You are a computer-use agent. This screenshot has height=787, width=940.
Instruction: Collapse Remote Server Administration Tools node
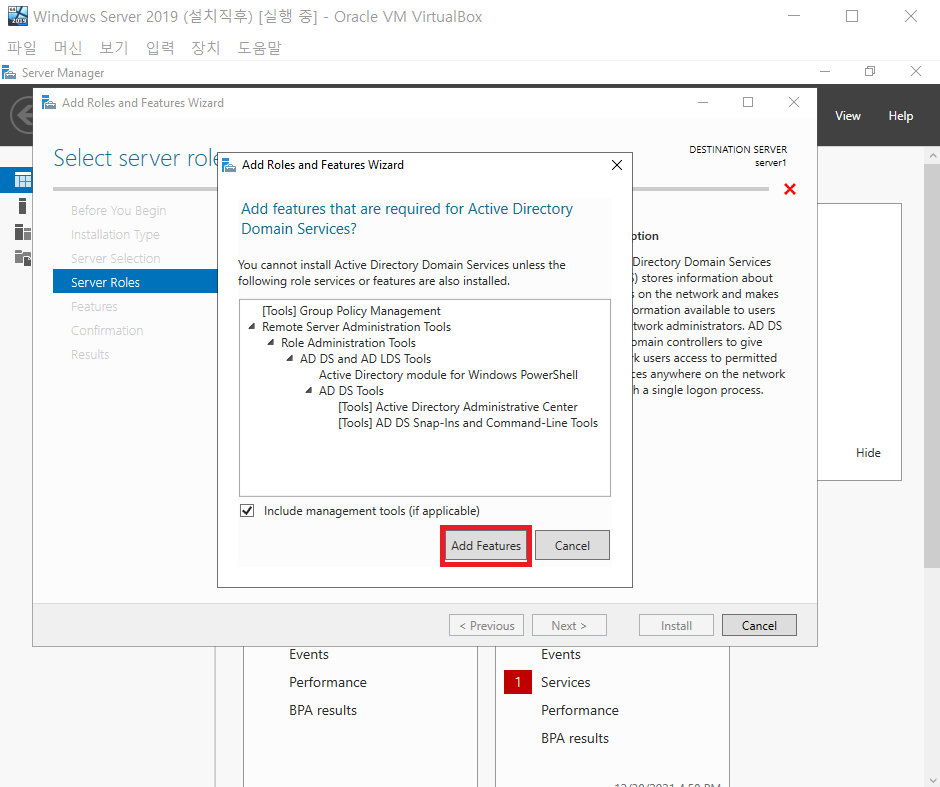252,327
